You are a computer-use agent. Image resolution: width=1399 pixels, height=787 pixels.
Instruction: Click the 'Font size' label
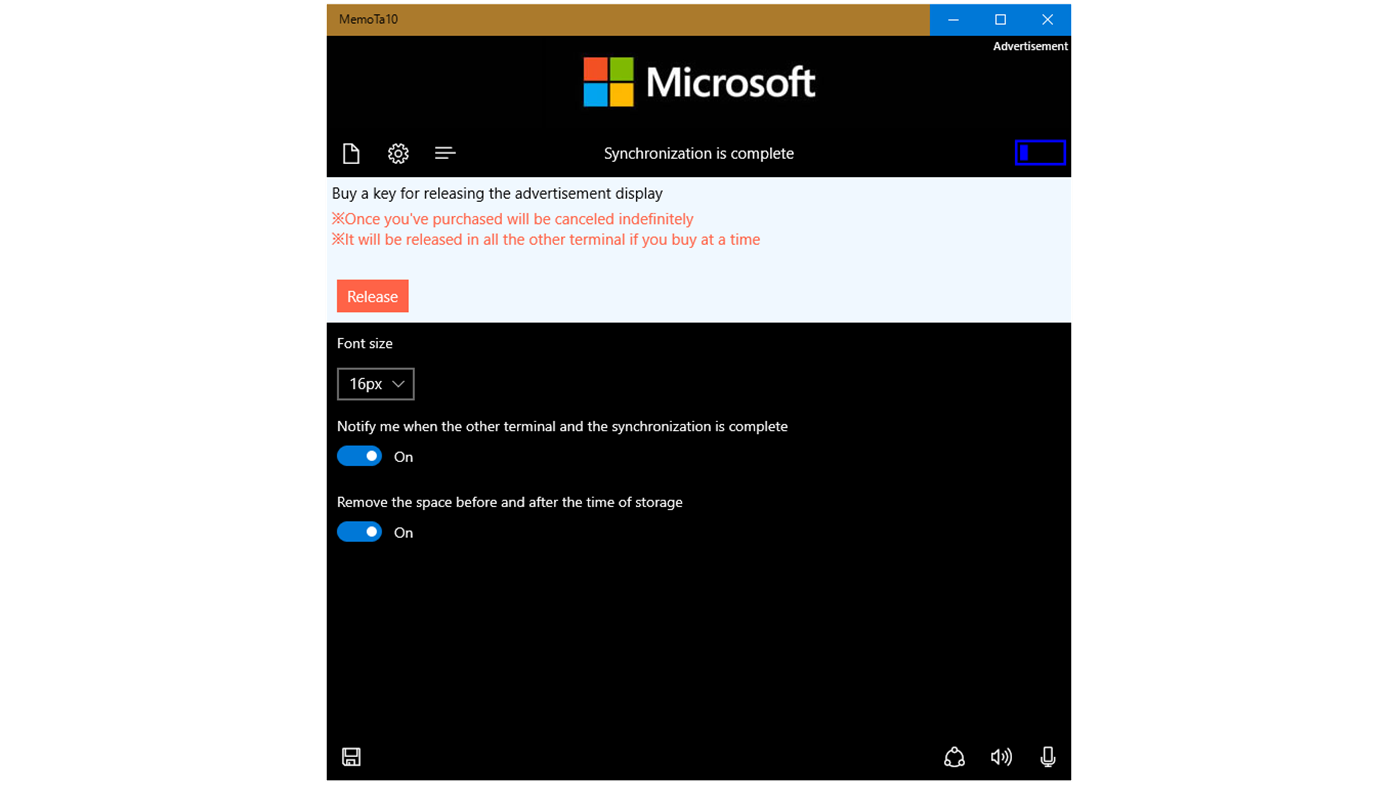click(365, 343)
